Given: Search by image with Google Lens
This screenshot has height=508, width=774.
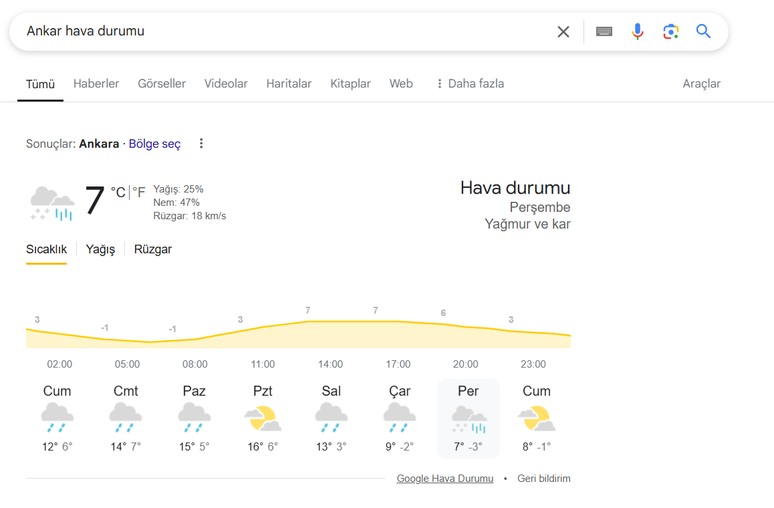Looking at the screenshot, I should pos(671,32).
